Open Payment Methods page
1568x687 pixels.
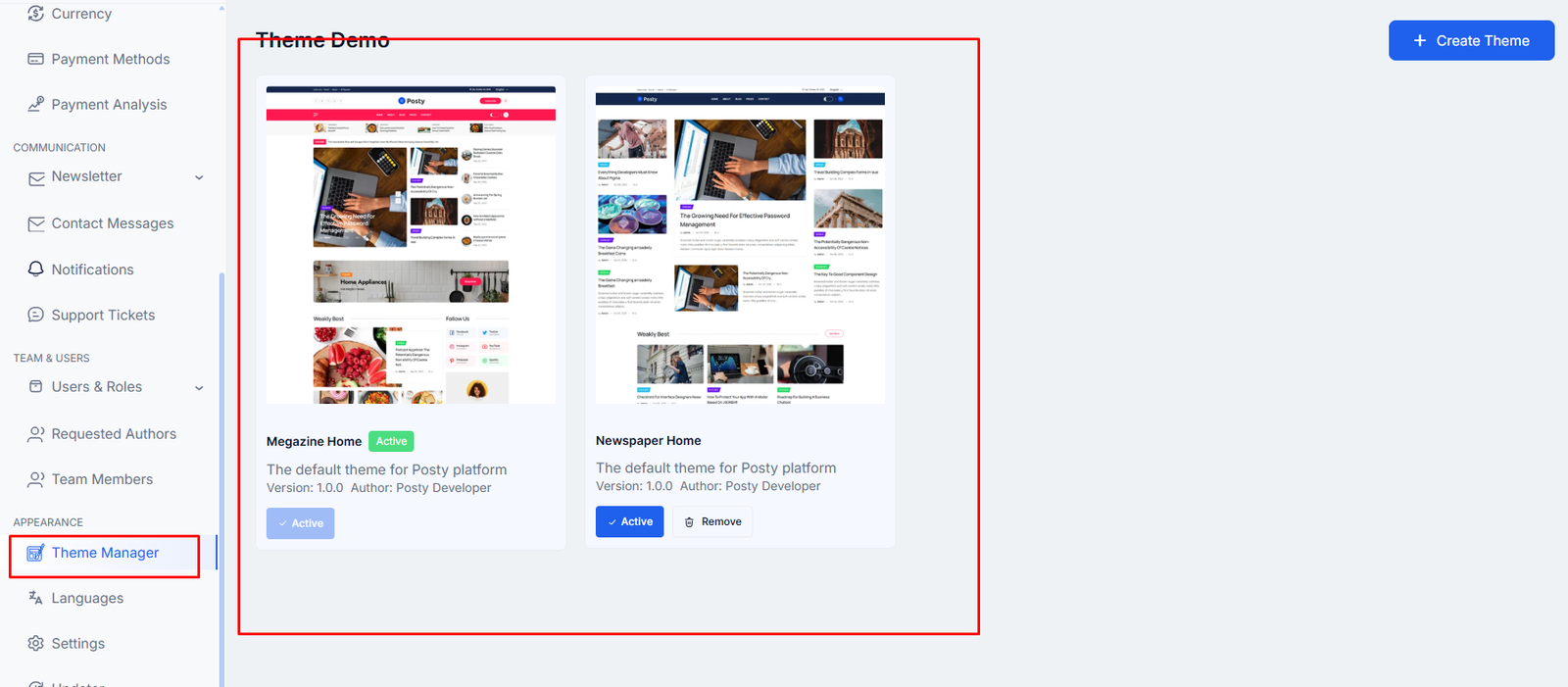[x=113, y=59]
